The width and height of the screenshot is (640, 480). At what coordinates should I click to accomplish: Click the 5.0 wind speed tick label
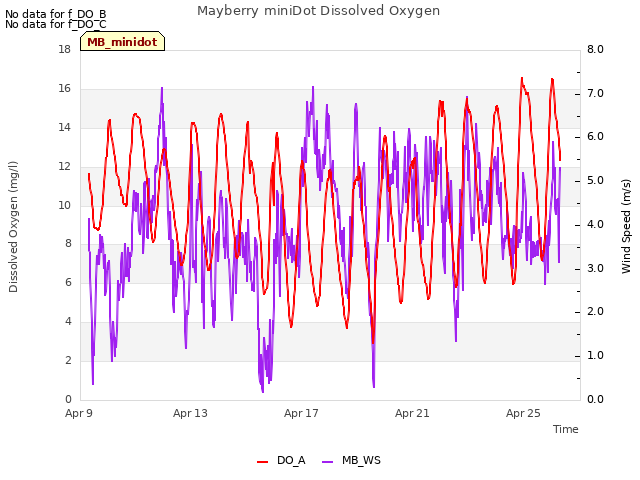point(595,181)
